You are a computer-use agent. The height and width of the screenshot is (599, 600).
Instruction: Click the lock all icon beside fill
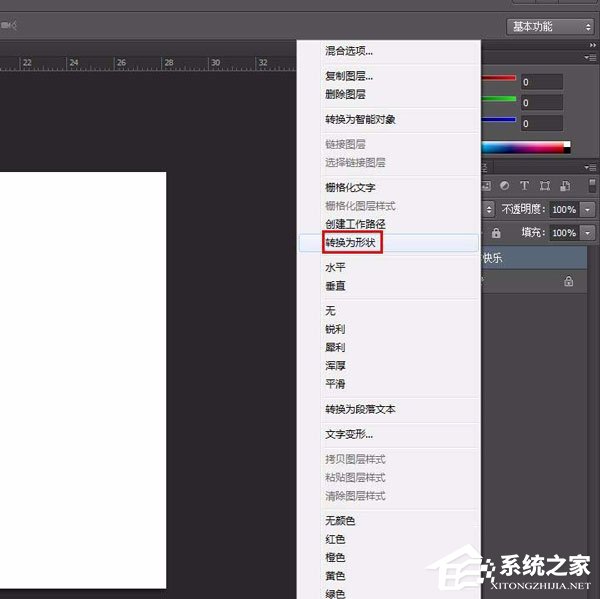point(496,233)
